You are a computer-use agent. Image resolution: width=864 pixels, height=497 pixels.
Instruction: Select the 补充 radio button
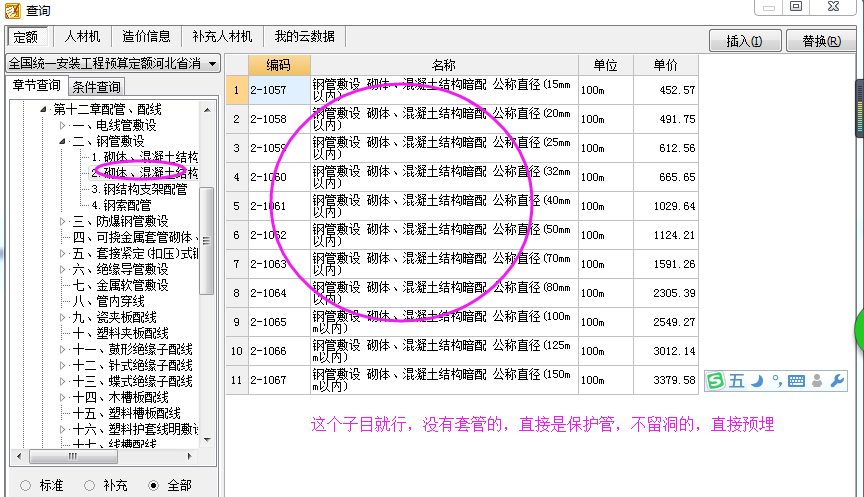tap(89, 485)
